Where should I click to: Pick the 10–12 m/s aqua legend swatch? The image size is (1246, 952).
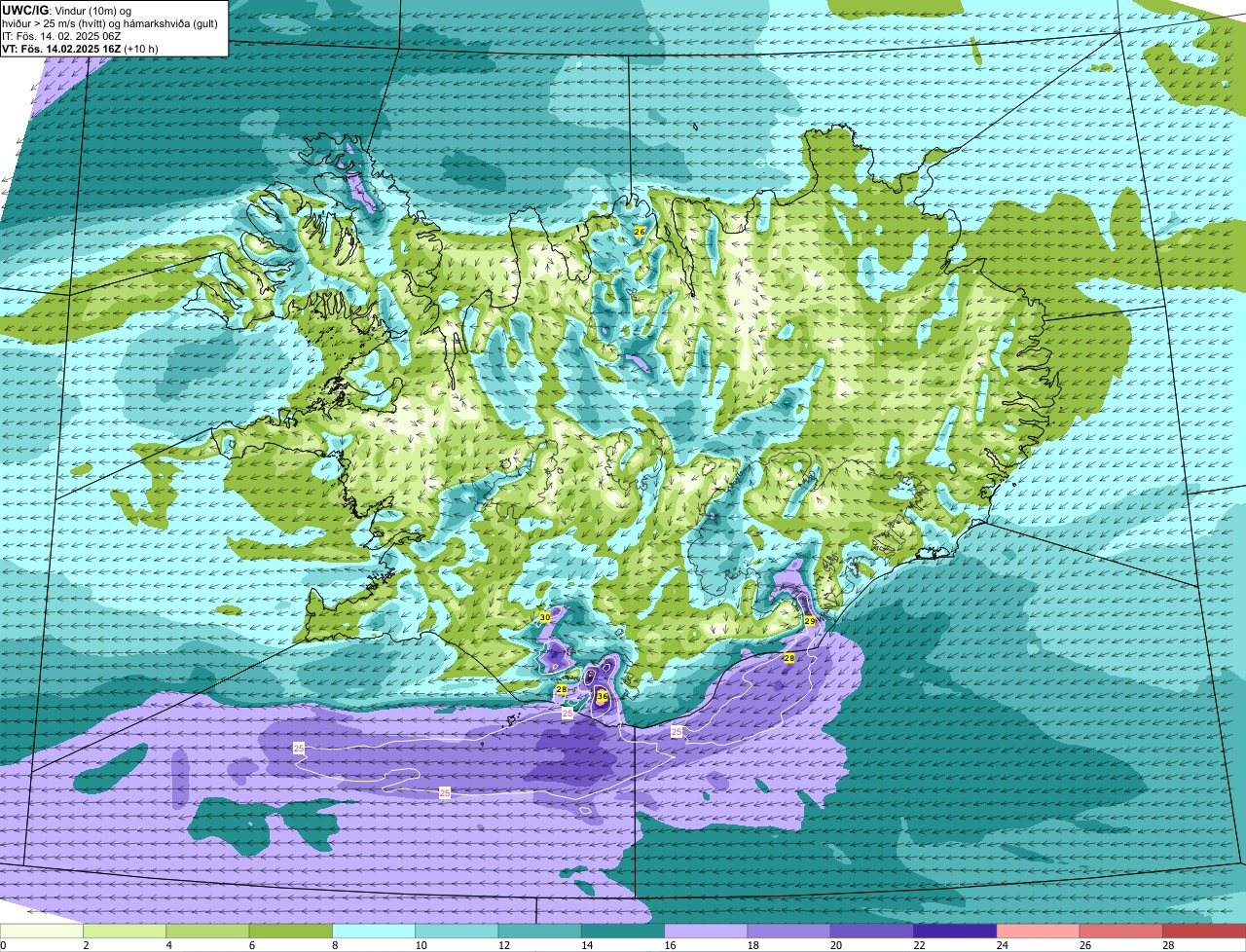[457, 931]
